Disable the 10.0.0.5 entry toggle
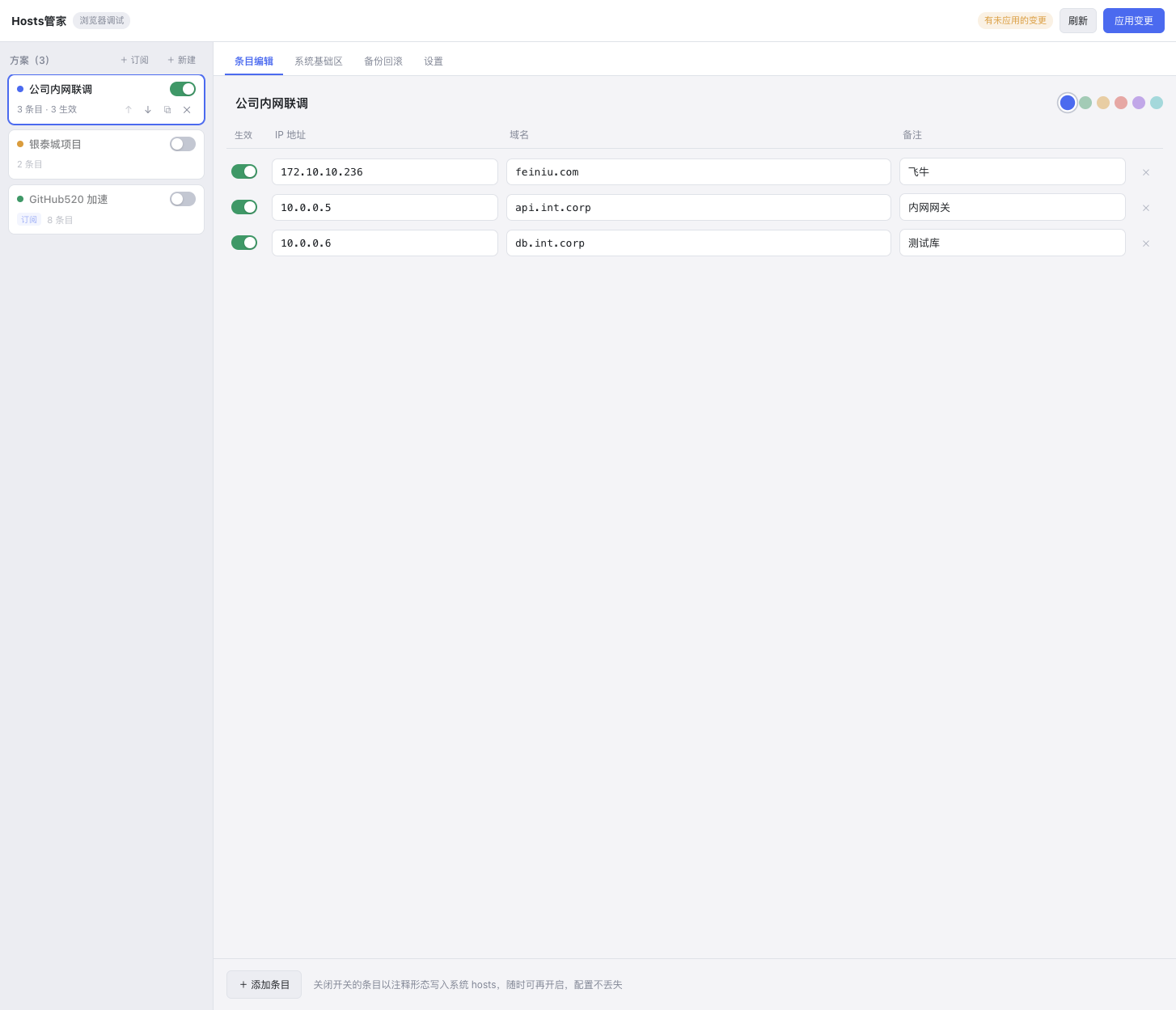Image resolution: width=1176 pixels, height=1010 pixels. [x=244, y=207]
